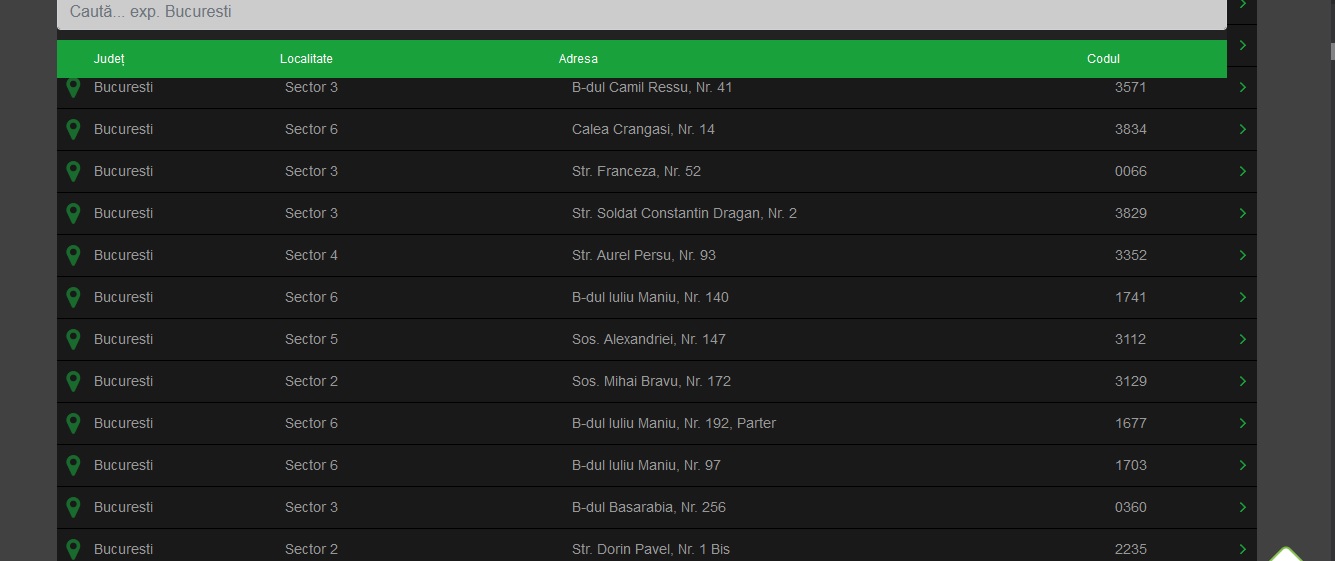The image size is (1335, 561).
Task: Click map pin for Str. Aurel Persu, Nr. 93
Action: (73, 255)
